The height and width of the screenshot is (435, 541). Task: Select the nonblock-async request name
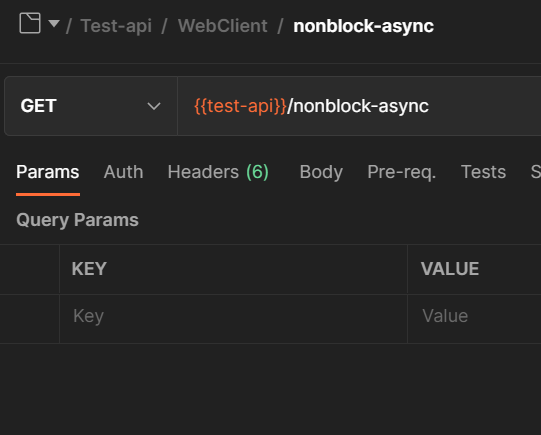tap(364, 26)
